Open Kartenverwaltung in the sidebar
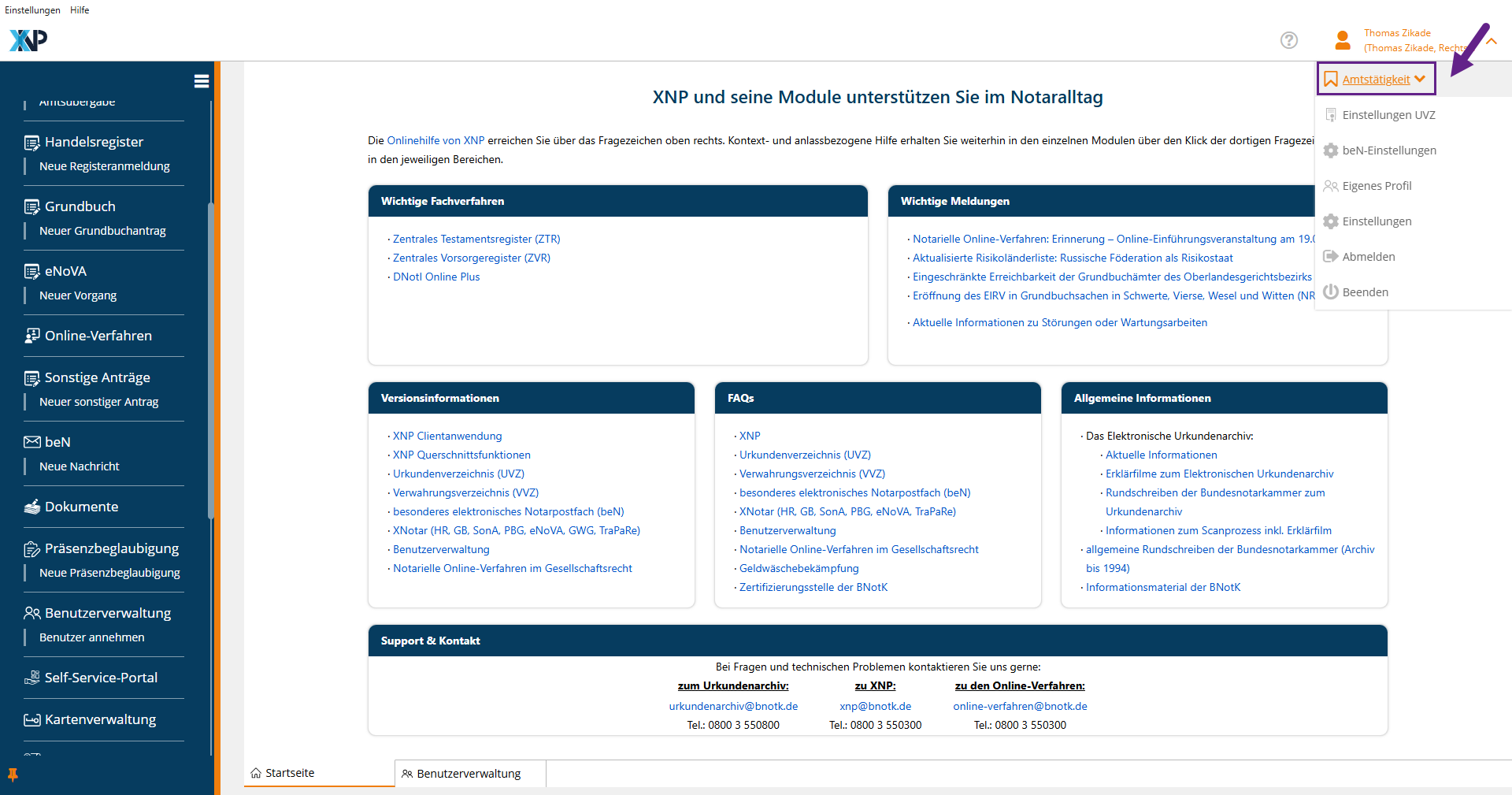The width and height of the screenshot is (1512, 795). point(100,719)
